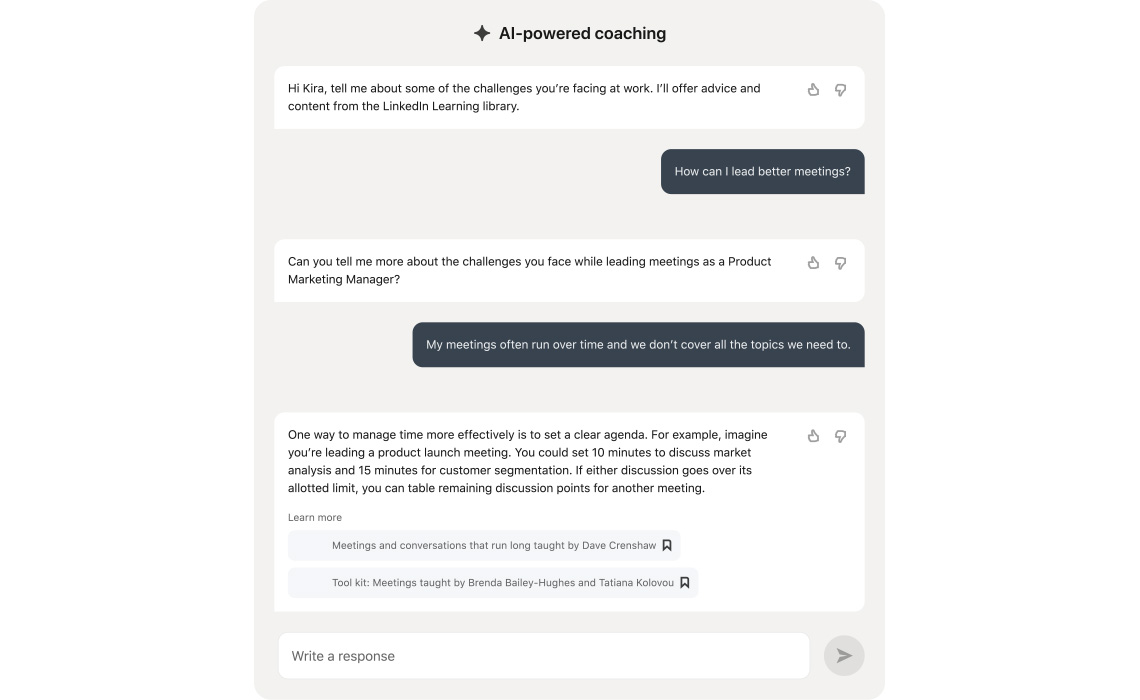Screen dimensions: 1140x700
Task: Like the Product Marketing Manager question
Action: [x=813, y=262]
